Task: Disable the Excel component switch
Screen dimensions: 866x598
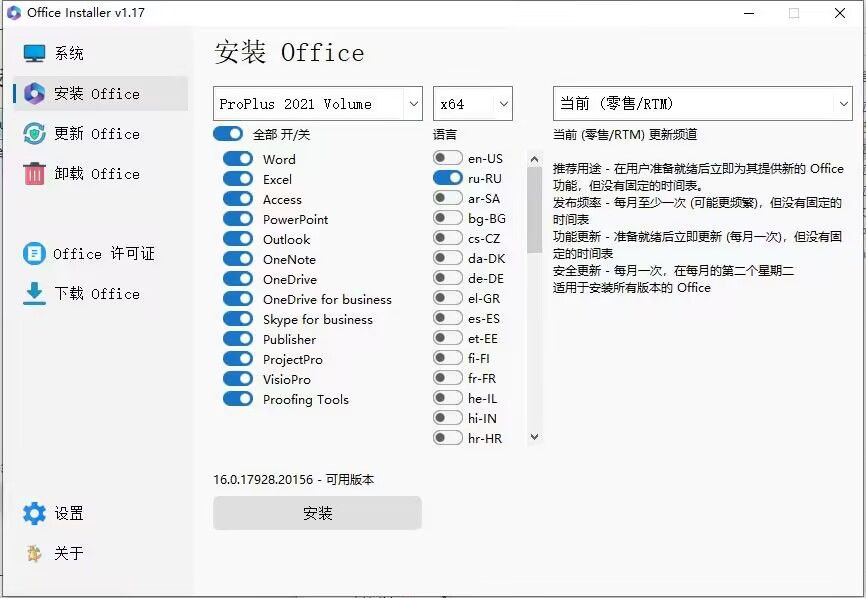Action: pyautogui.click(x=238, y=179)
